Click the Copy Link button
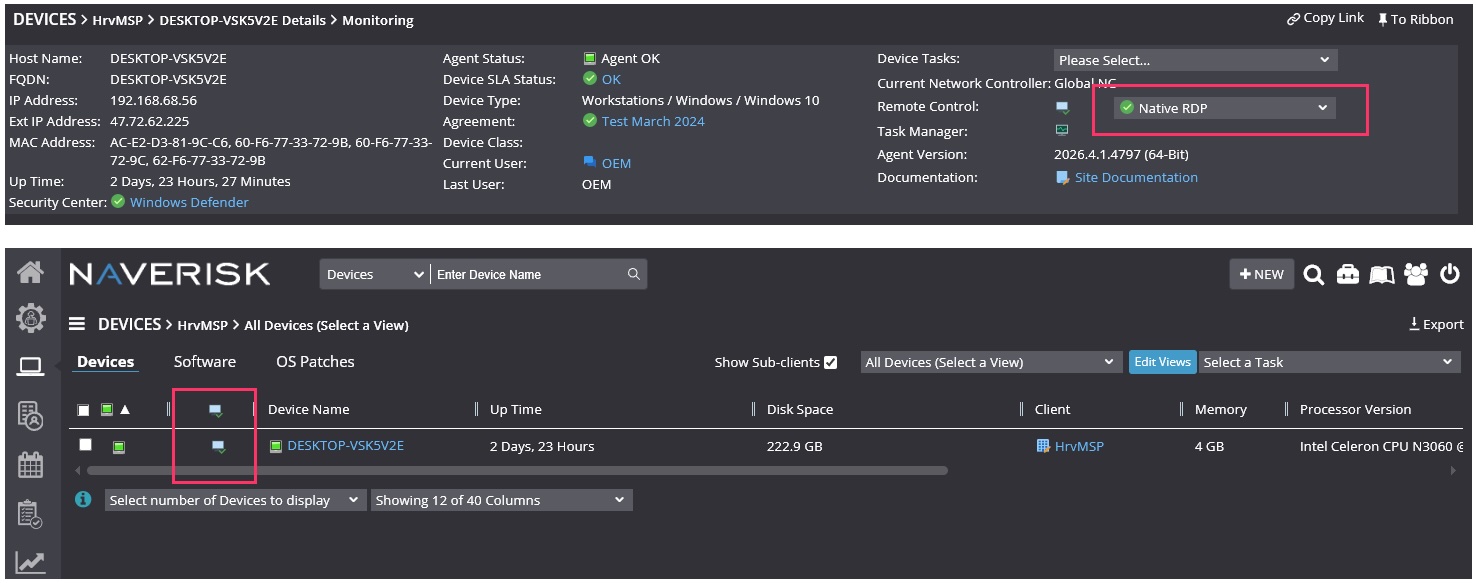Image resolution: width=1476 pixels, height=583 pixels. [1326, 18]
